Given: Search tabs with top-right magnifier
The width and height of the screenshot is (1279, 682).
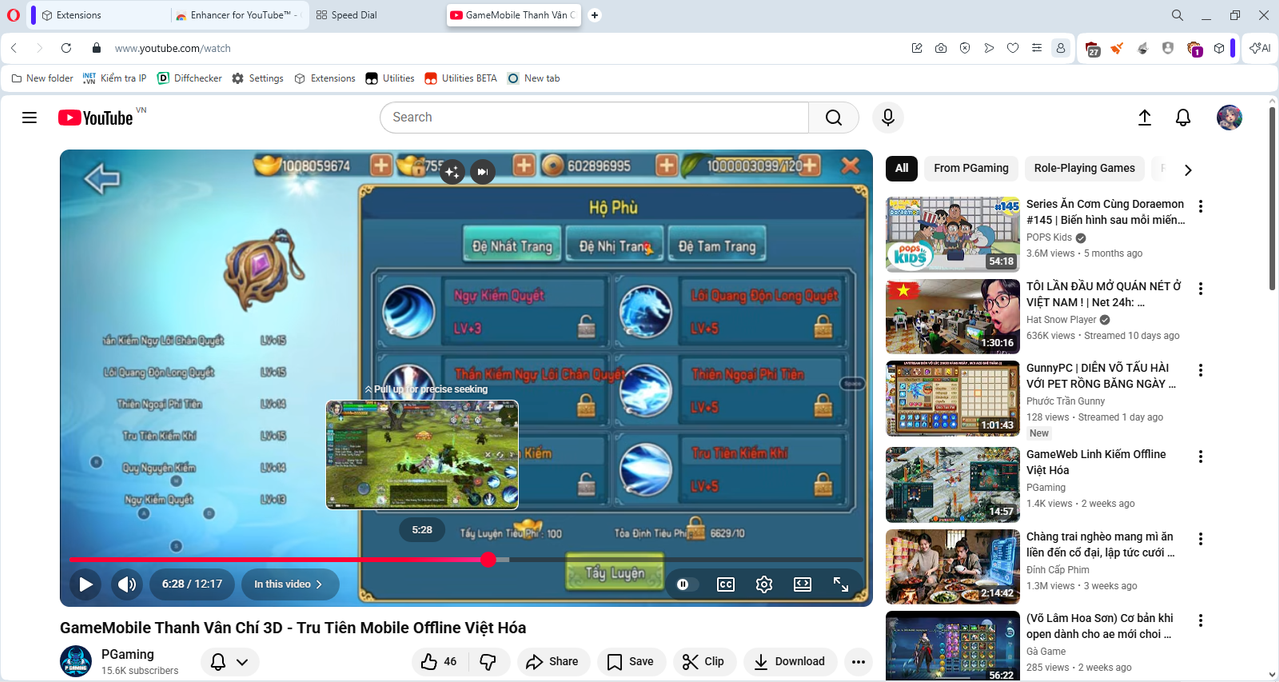Looking at the screenshot, I should tap(1177, 15).
